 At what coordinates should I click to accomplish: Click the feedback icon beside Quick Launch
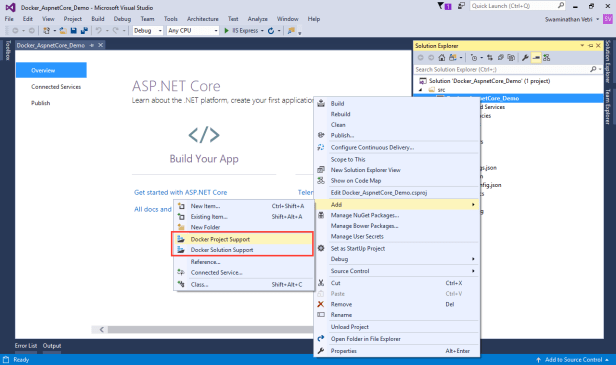[461, 6]
